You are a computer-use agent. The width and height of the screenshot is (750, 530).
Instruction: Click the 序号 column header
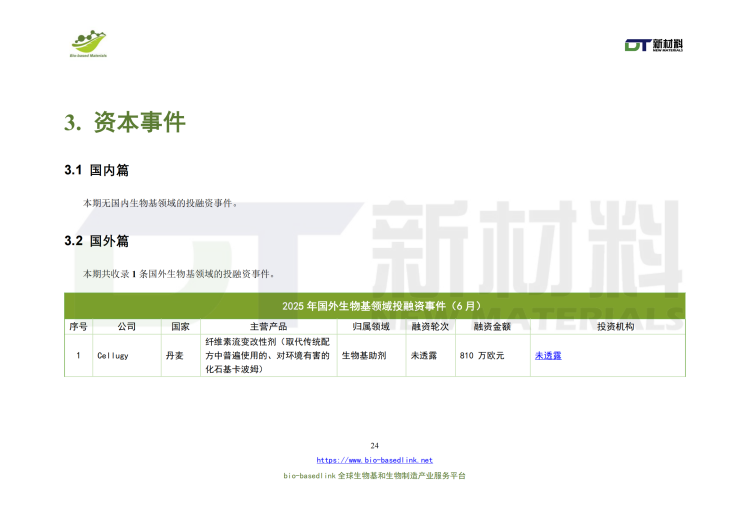pyautogui.click(x=78, y=326)
